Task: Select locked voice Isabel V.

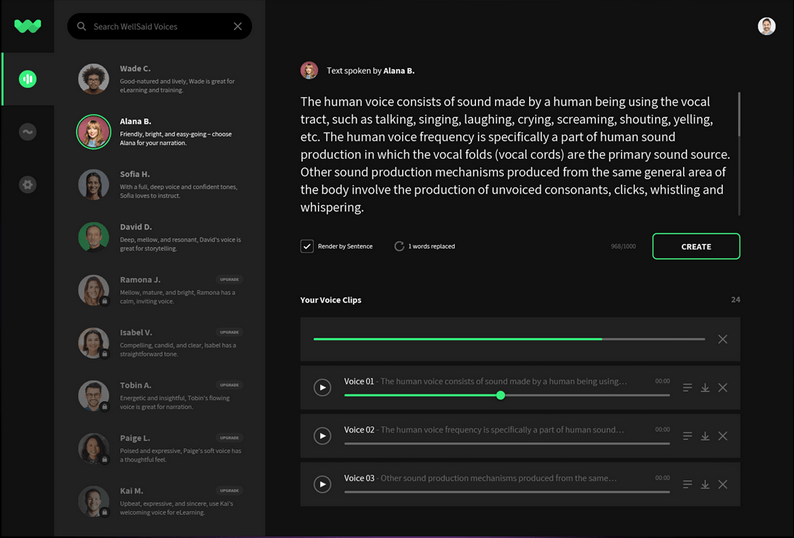Action: click(160, 343)
